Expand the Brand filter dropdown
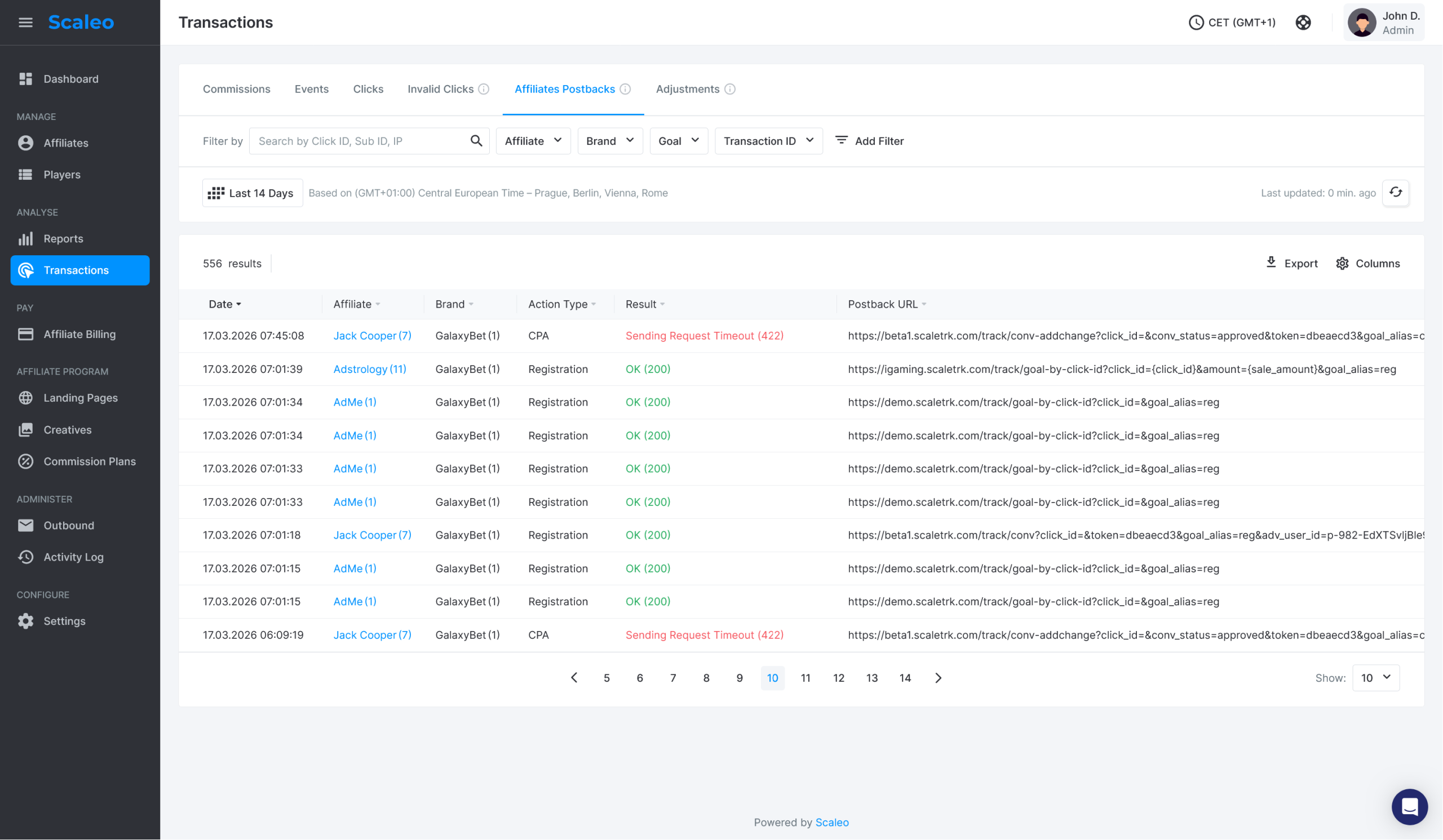This screenshot has height=840, width=1443. click(609, 141)
